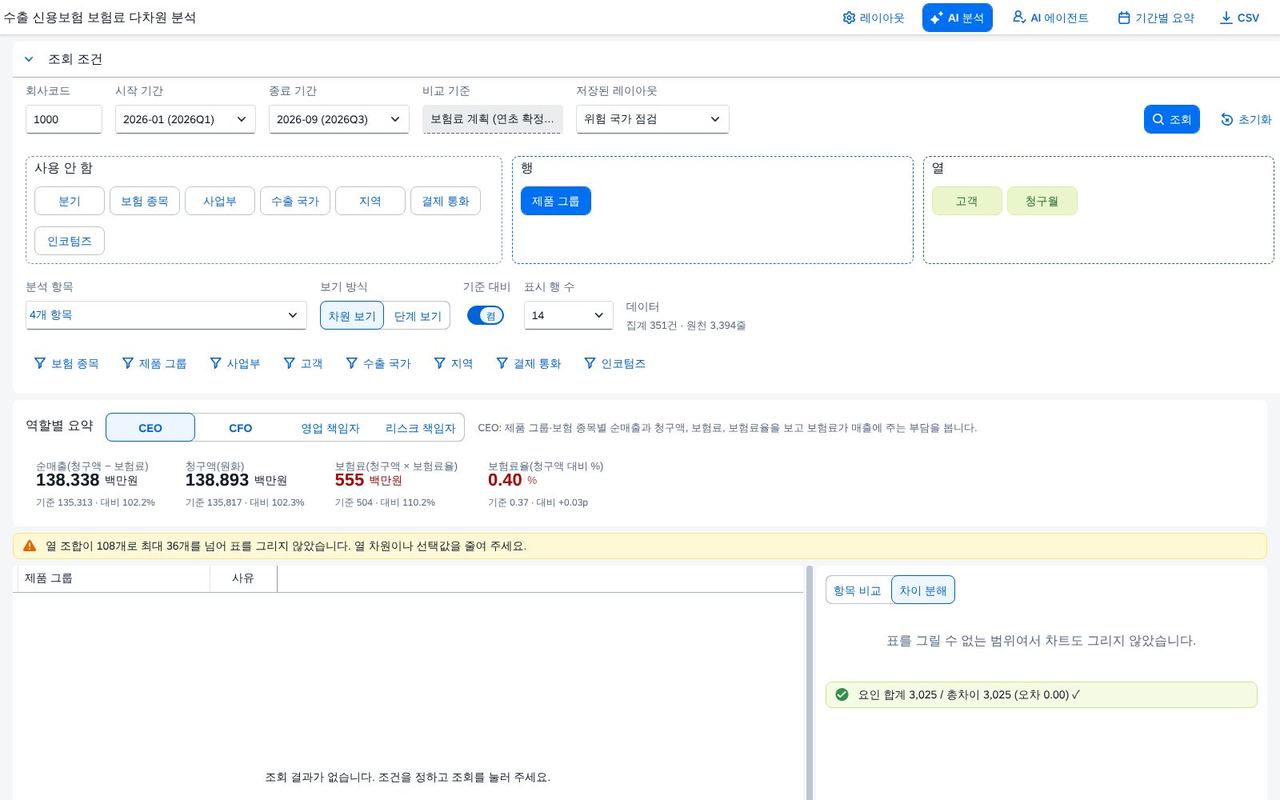The width and height of the screenshot is (1280, 800).
Task: Click the filter icon for 지역
Action: 440,363
